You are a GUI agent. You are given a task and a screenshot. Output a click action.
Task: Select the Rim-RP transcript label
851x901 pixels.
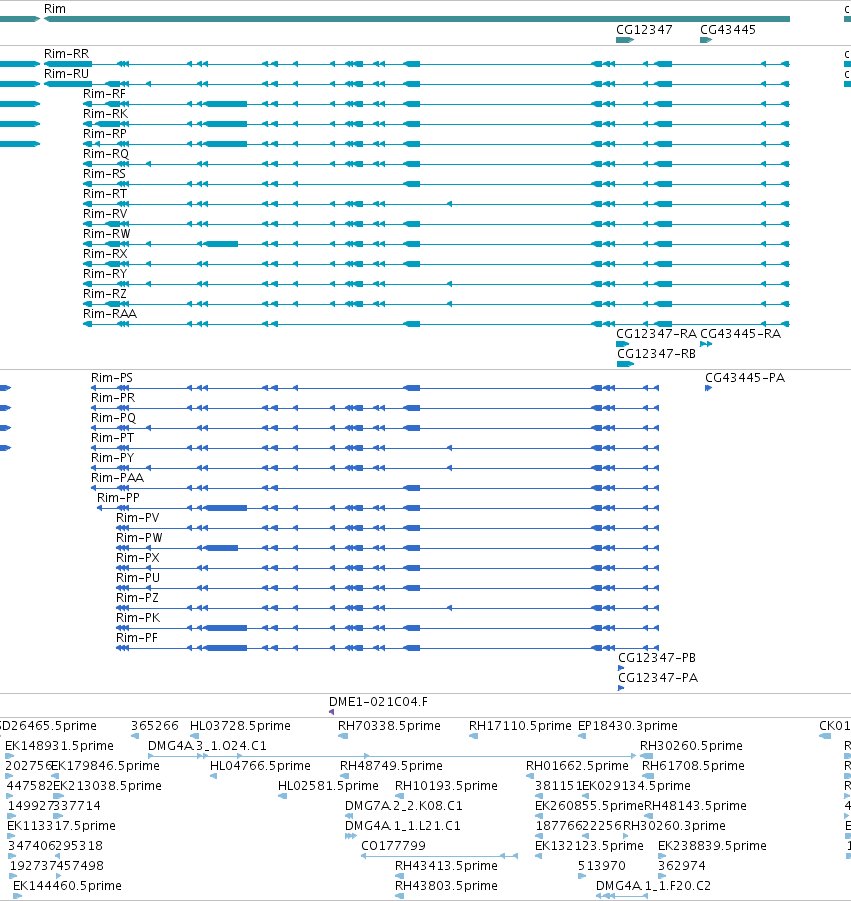point(105,133)
